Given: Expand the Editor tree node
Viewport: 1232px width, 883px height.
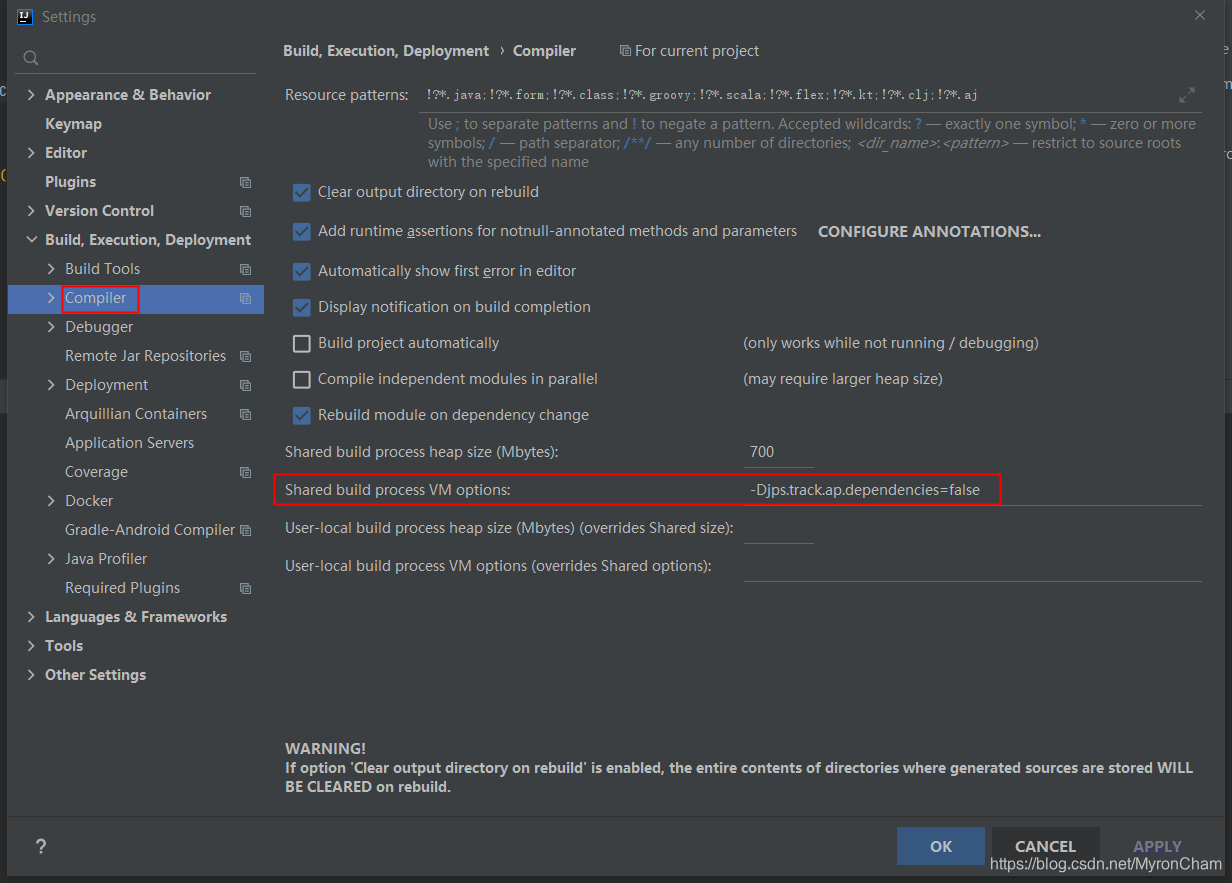Looking at the screenshot, I should coord(31,152).
